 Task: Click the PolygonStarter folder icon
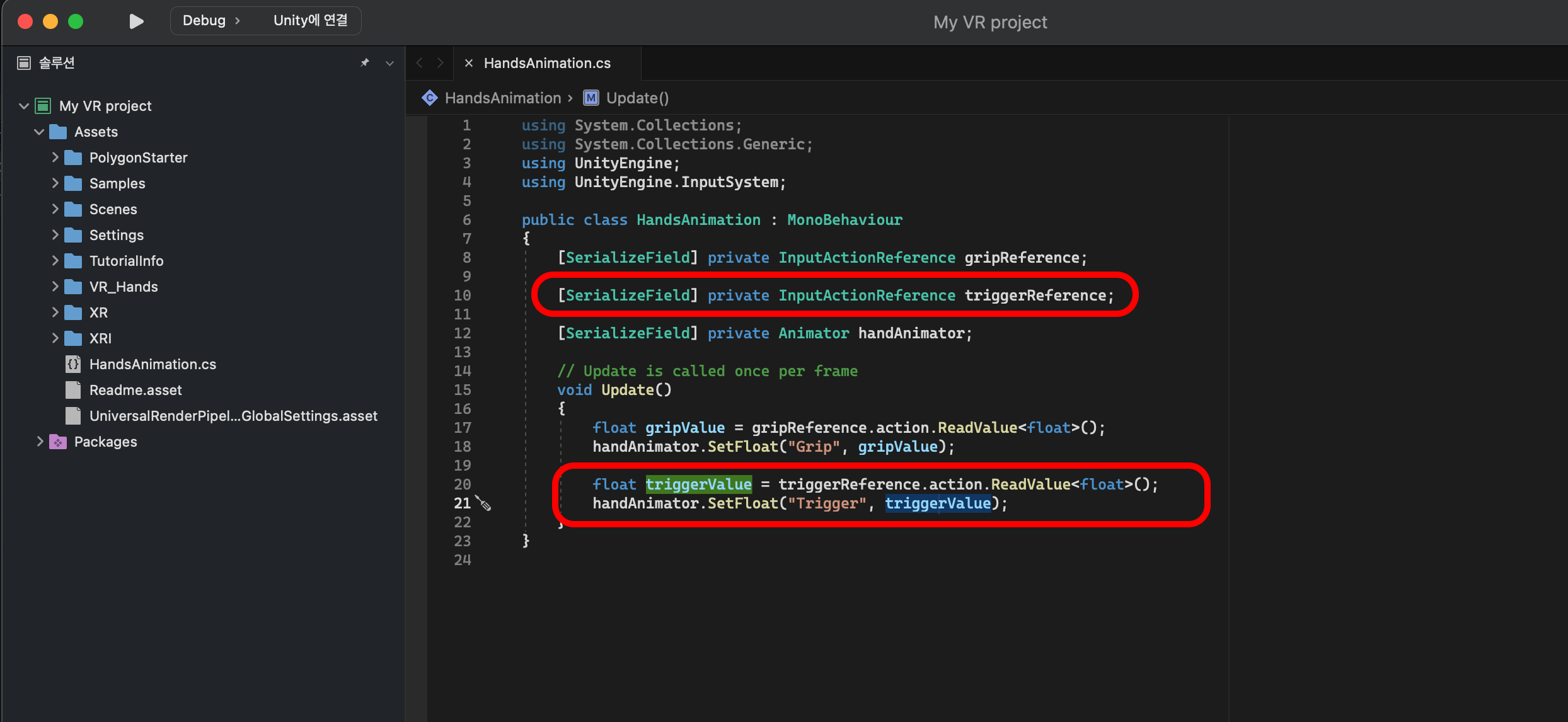click(x=73, y=158)
